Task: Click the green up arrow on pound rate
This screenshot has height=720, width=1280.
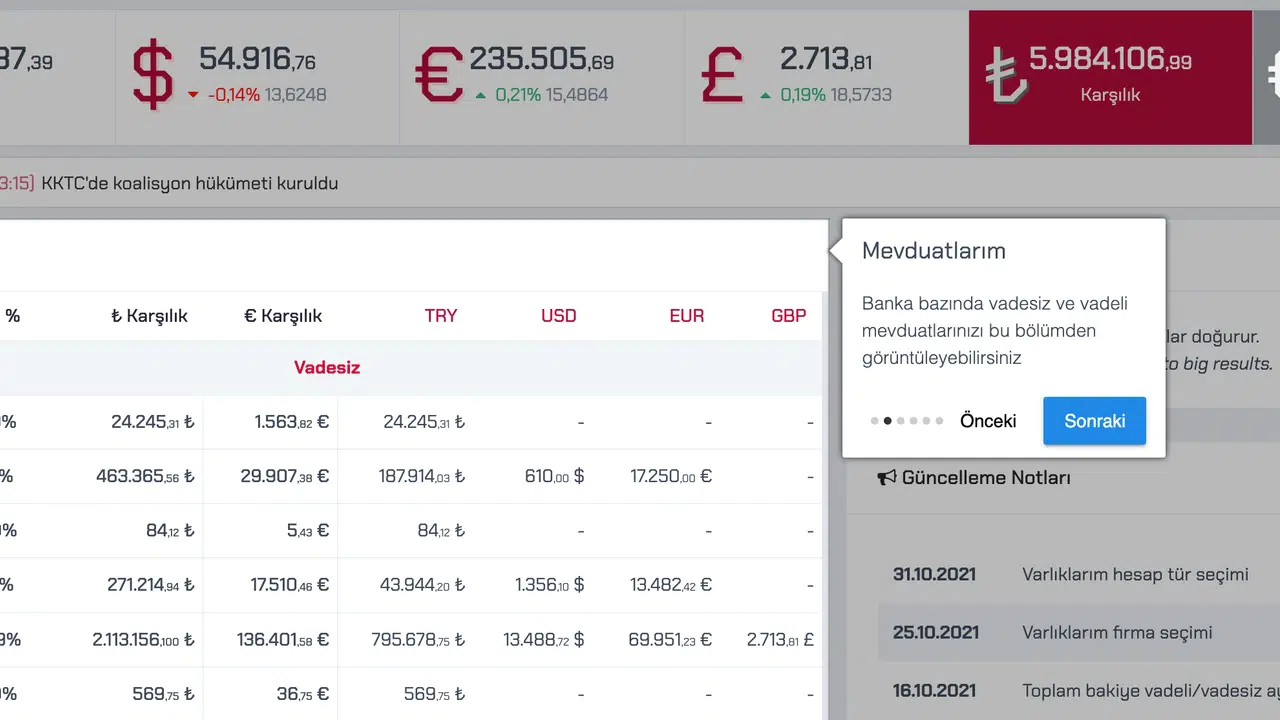Action: click(x=765, y=95)
